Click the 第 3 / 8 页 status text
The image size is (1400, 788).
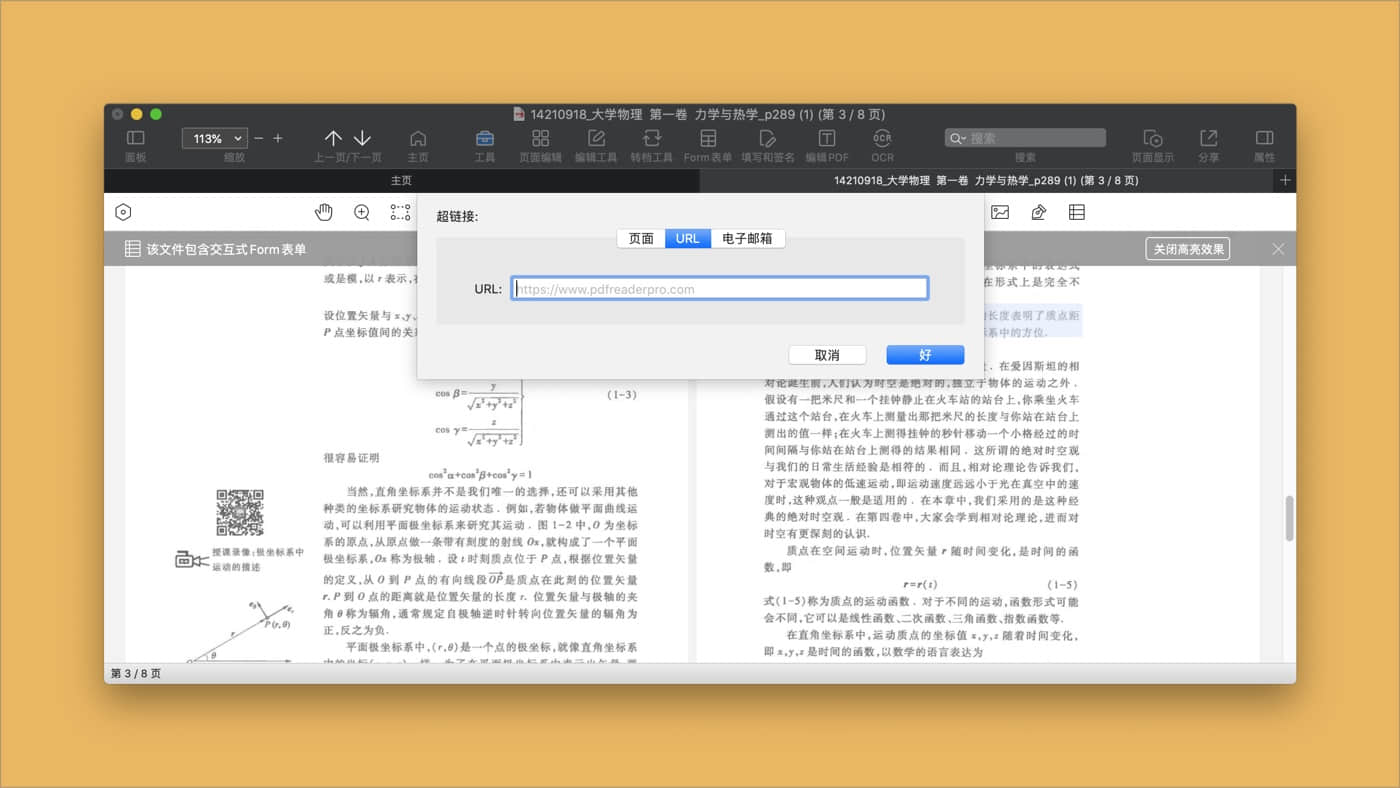(x=136, y=674)
